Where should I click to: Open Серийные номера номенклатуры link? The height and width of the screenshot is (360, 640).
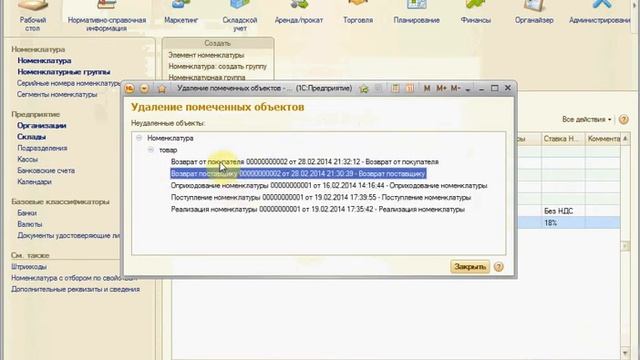69,83
